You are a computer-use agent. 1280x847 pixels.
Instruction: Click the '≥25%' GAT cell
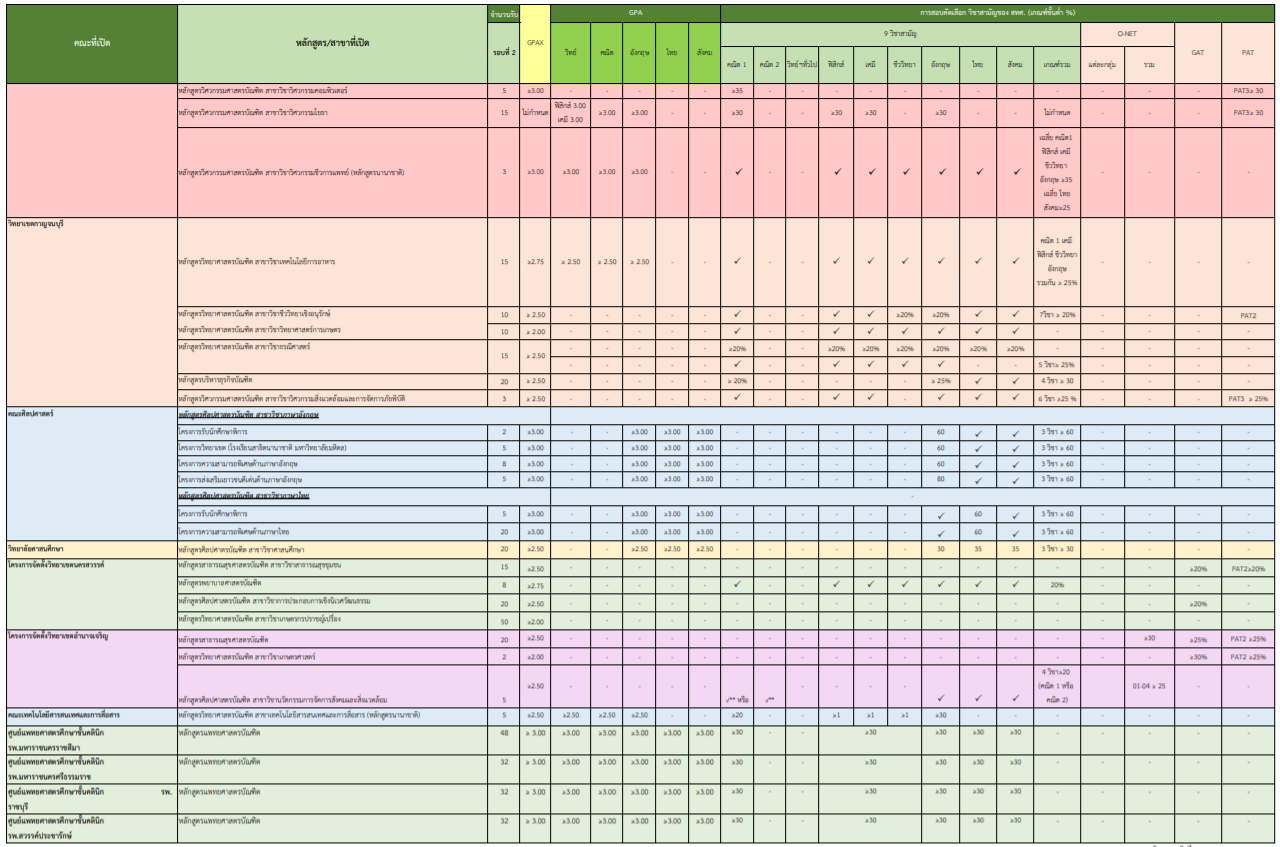coord(1198,638)
